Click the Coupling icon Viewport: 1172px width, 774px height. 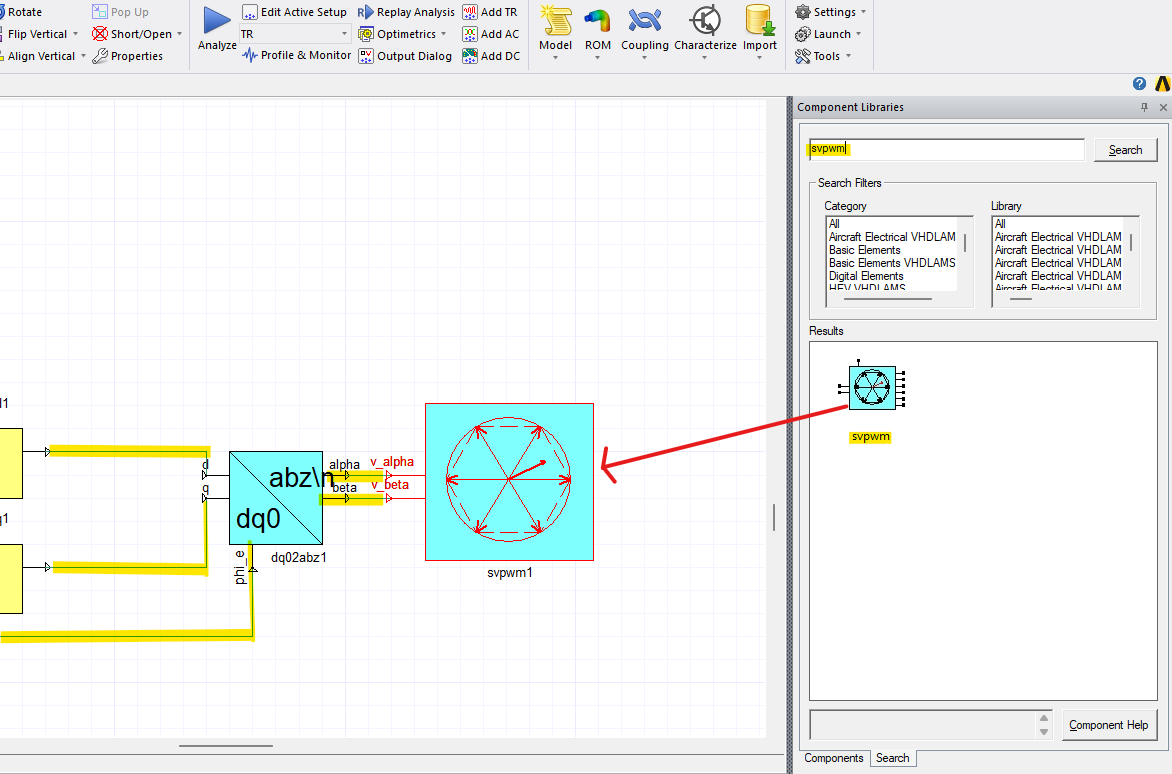(x=644, y=21)
